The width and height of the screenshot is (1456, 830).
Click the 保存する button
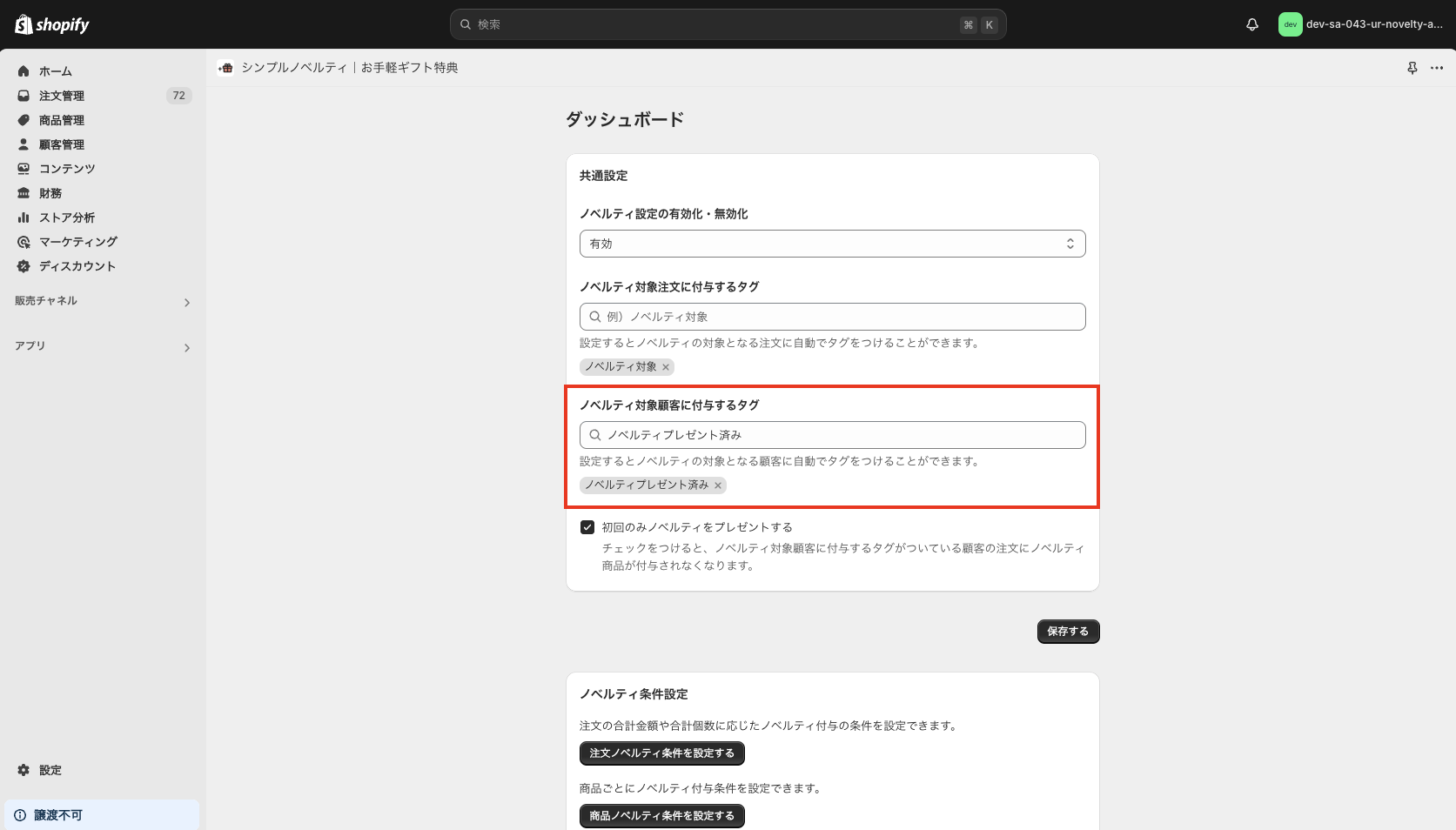[x=1068, y=632]
